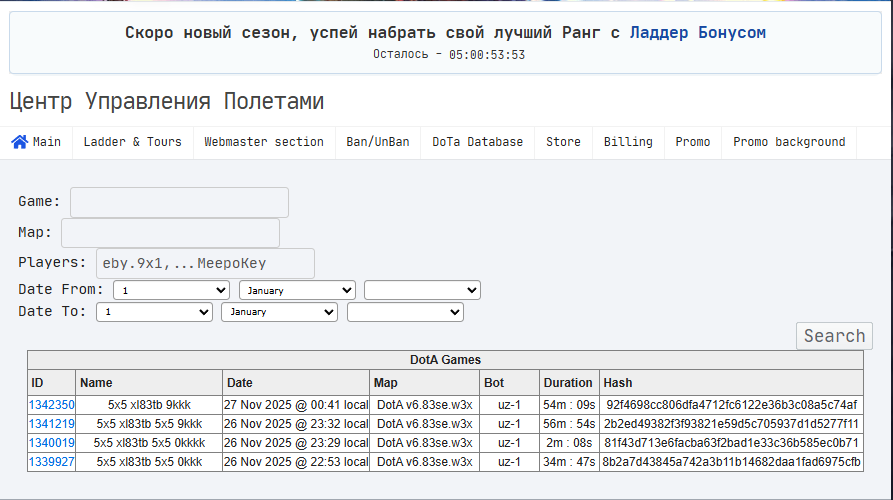Image resolution: width=893 pixels, height=500 pixels.
Task: Select the Promo background tab
Action: coord(789,142)
